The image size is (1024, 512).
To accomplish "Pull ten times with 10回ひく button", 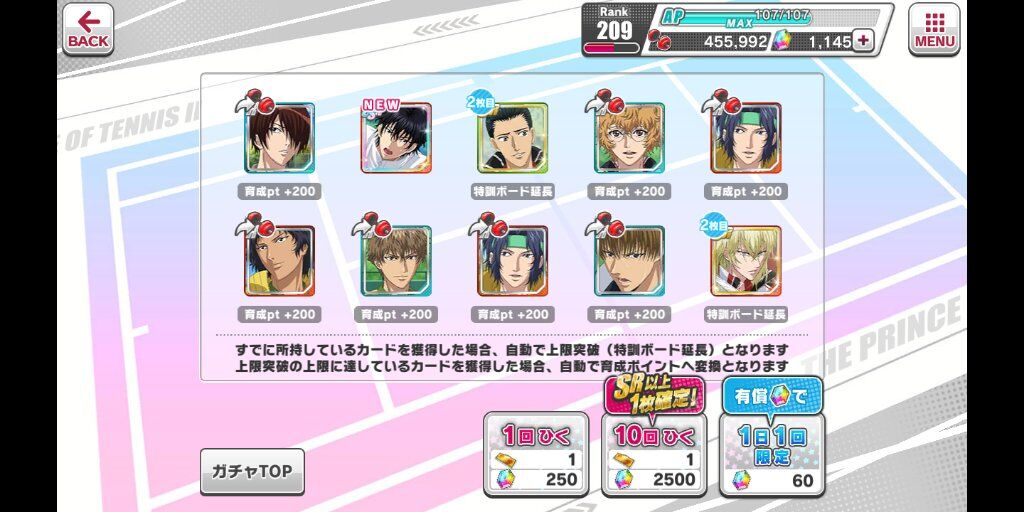I will tap(653, 454).
